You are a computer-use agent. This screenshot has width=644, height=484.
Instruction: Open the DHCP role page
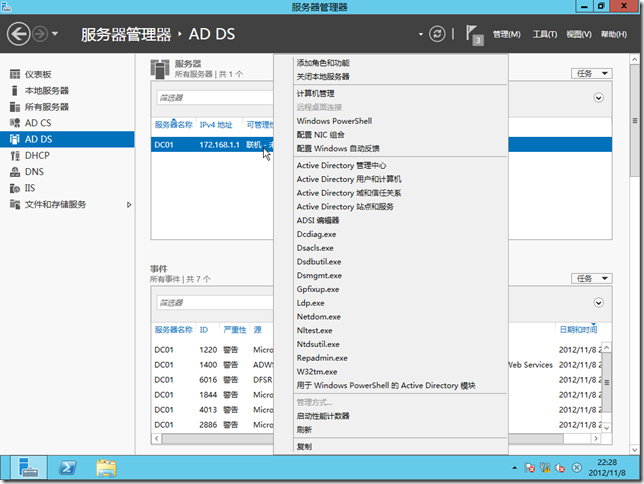(67, 155)
